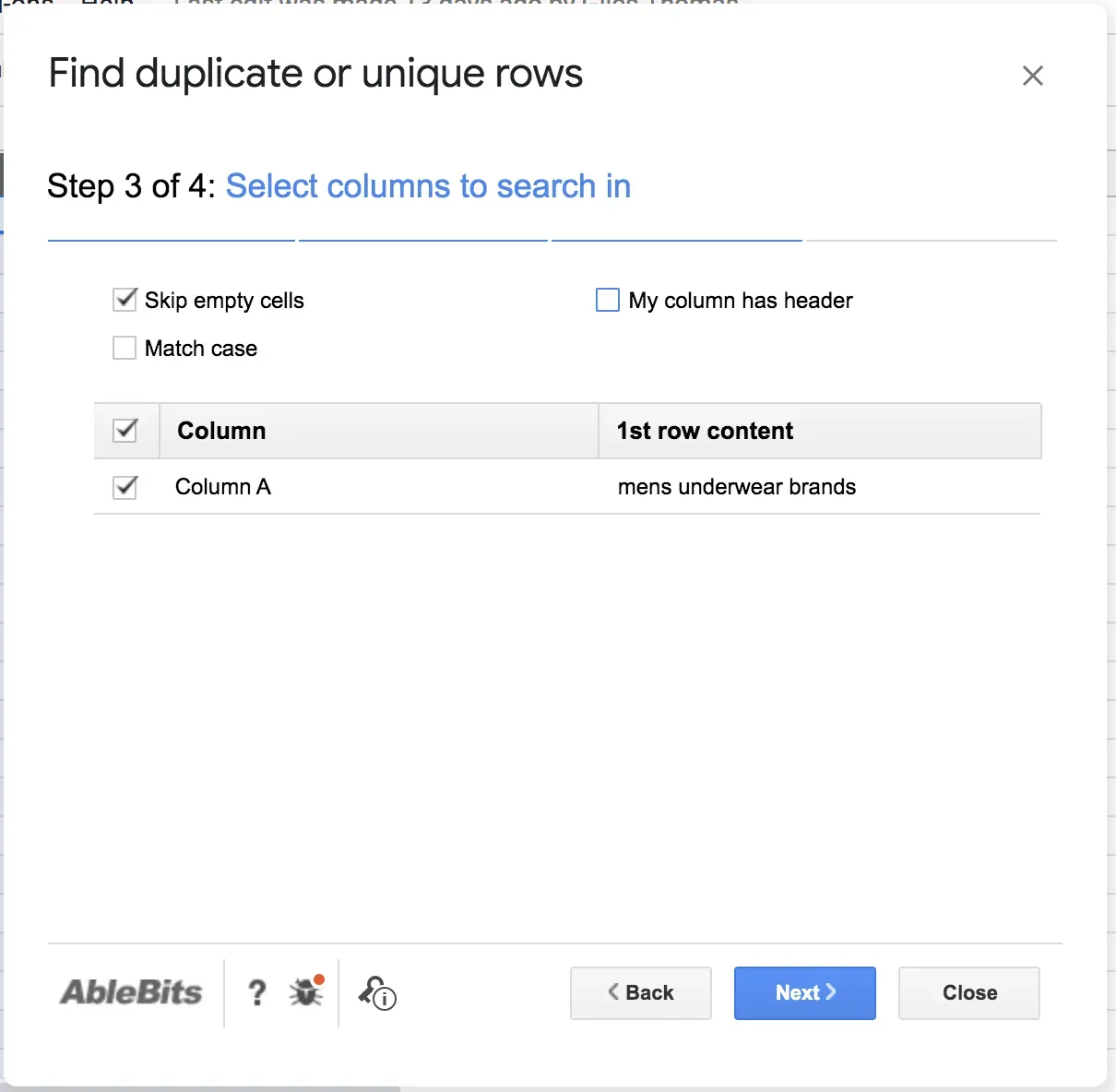
Task: Uncheck Skip empty cells
Action: pyautogui.click(x=125, y=300)
